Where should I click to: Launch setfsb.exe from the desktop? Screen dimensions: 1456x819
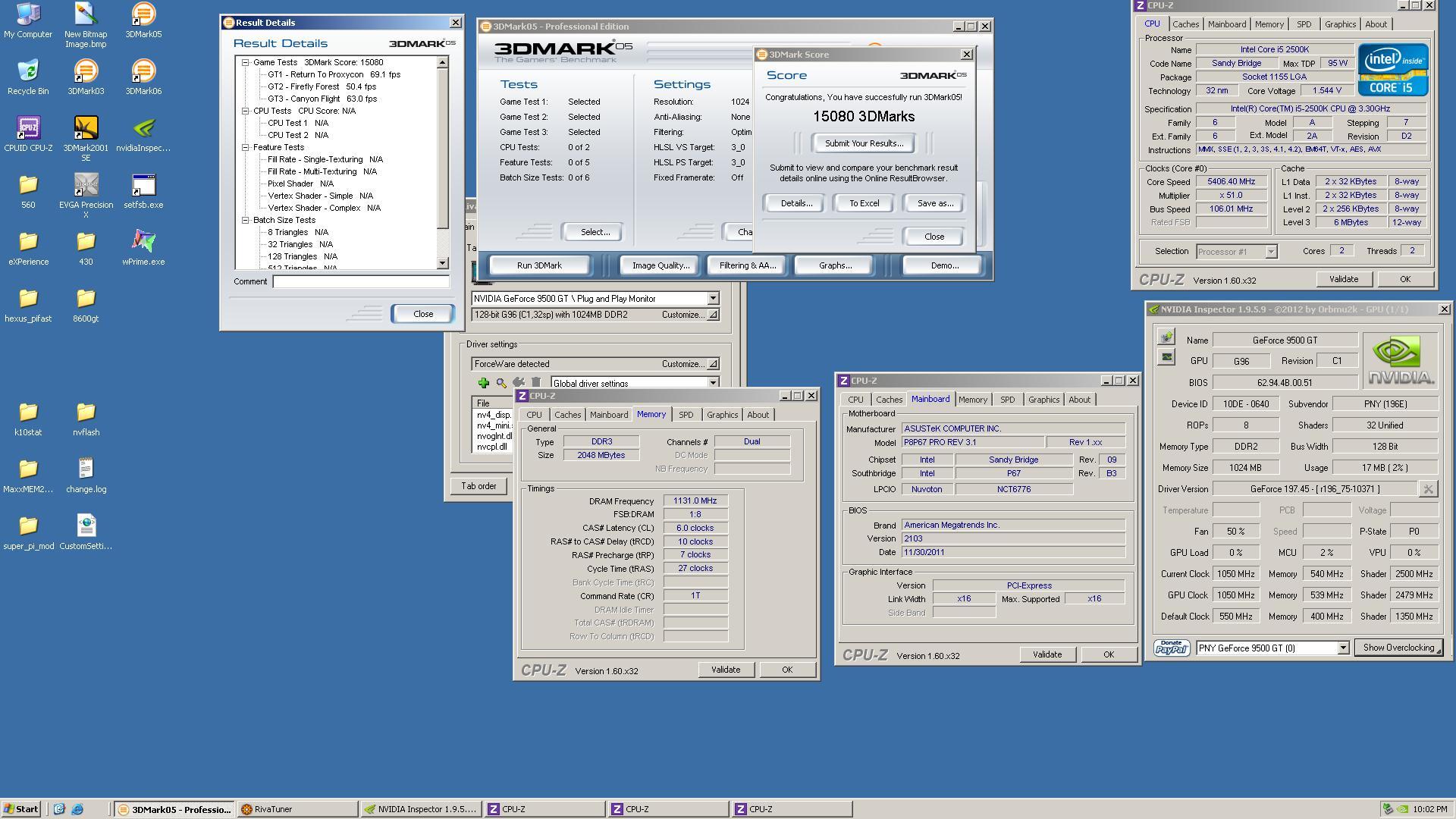(x=143, y=191)
